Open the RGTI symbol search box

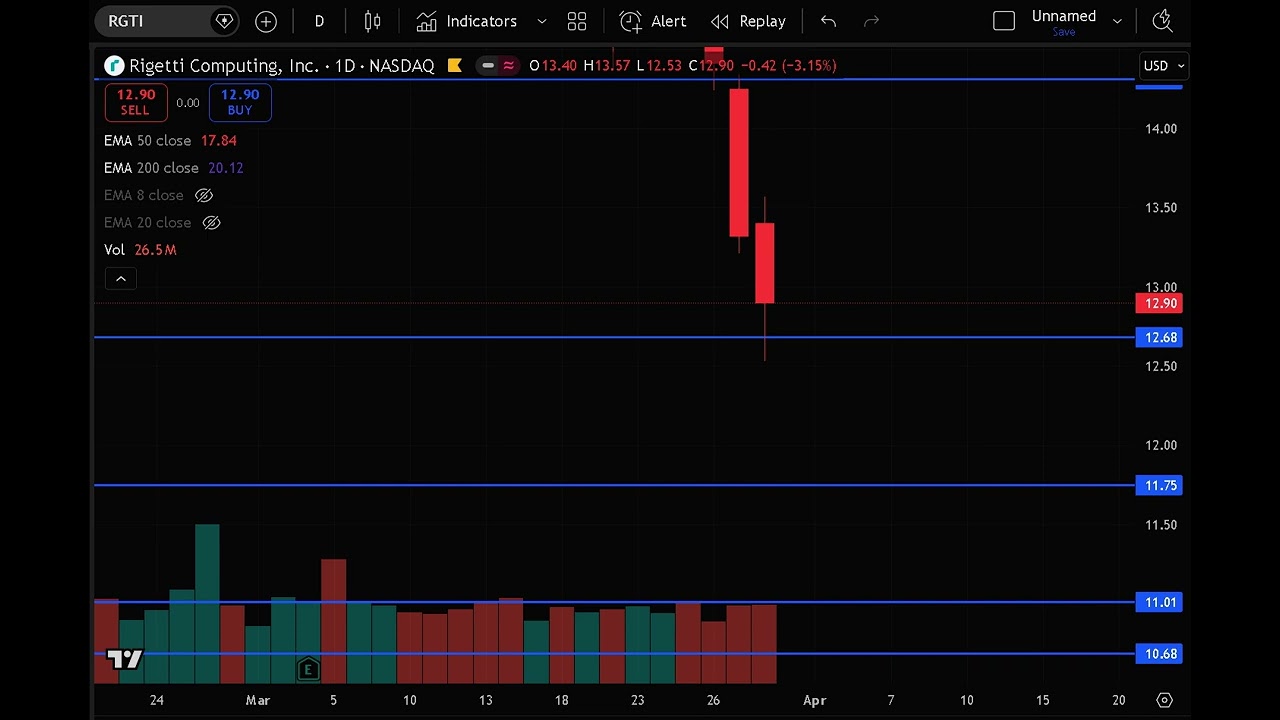(165, 21)
